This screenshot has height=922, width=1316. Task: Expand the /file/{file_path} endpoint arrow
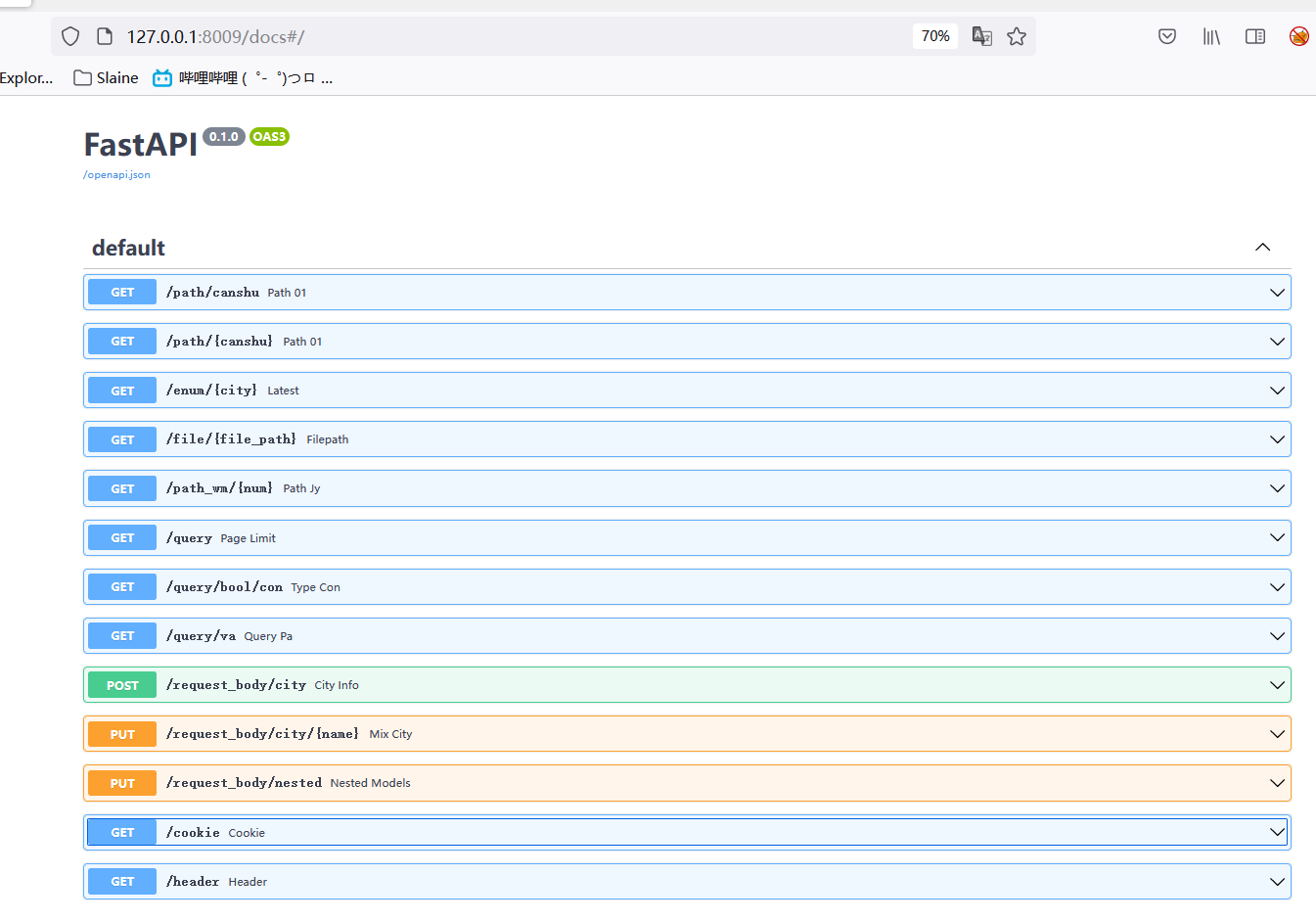tap(1277, 439)
